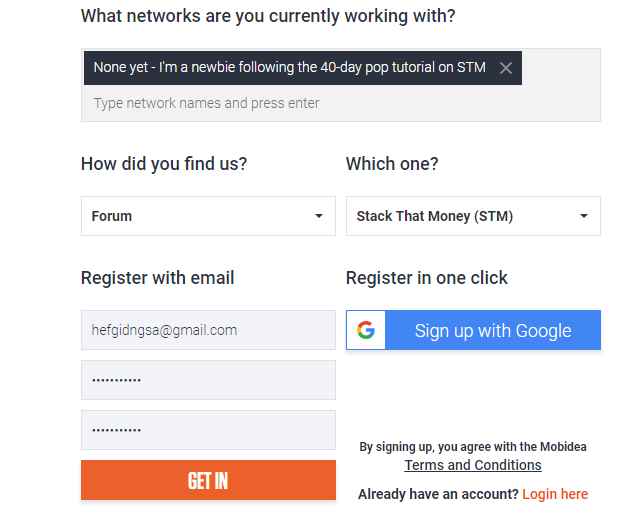This screenshot has width=640, height=518.
Task: Click the 'How did you find us?' label
Action: [x=164, y=164]
